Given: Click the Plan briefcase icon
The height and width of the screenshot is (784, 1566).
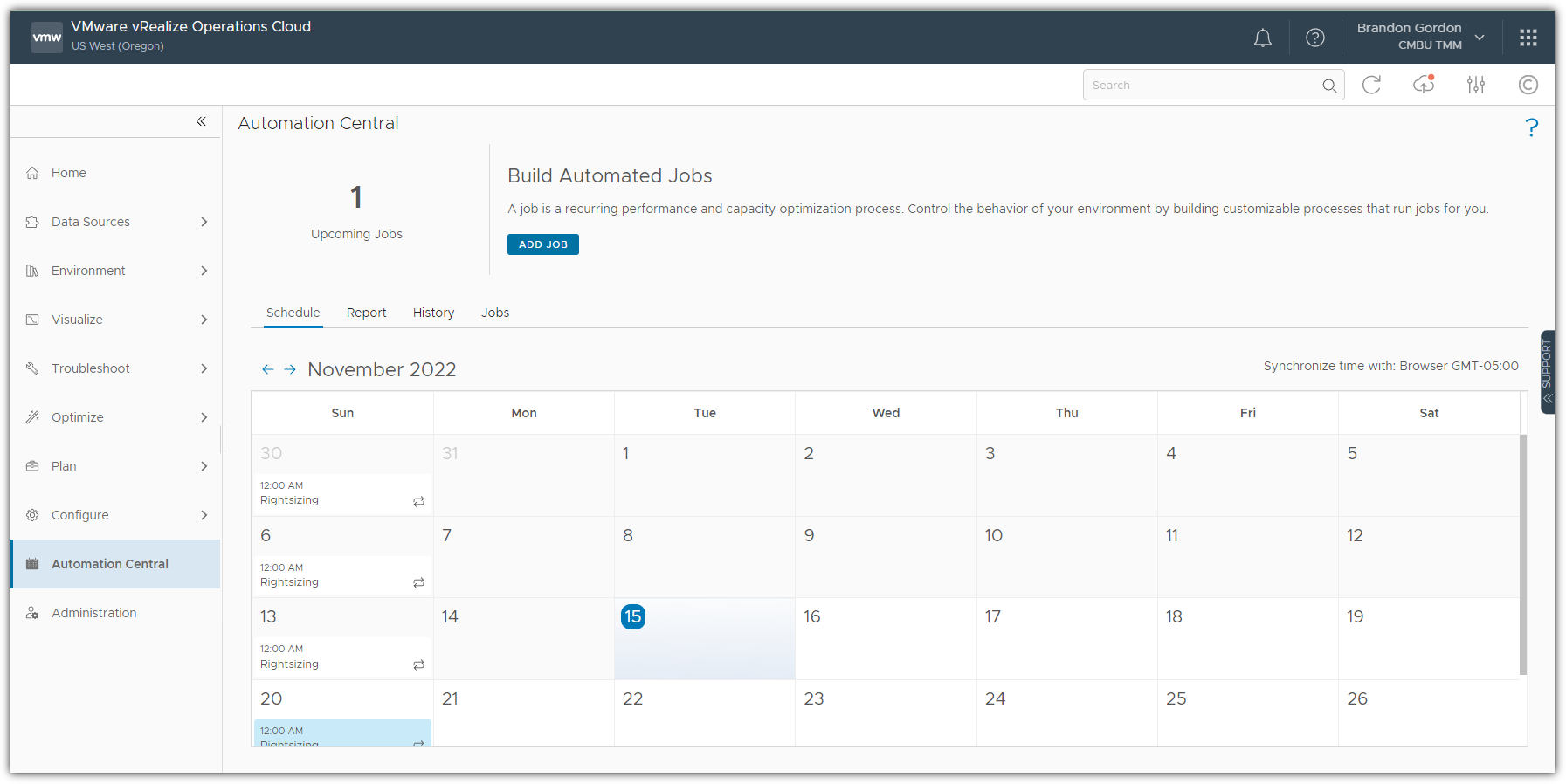Looking at the screenshot, I should tap(32, 466).
